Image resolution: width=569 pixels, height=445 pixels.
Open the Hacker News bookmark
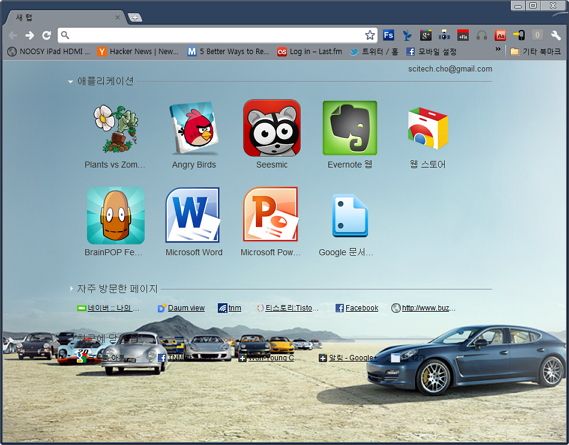tap(138, 52)
